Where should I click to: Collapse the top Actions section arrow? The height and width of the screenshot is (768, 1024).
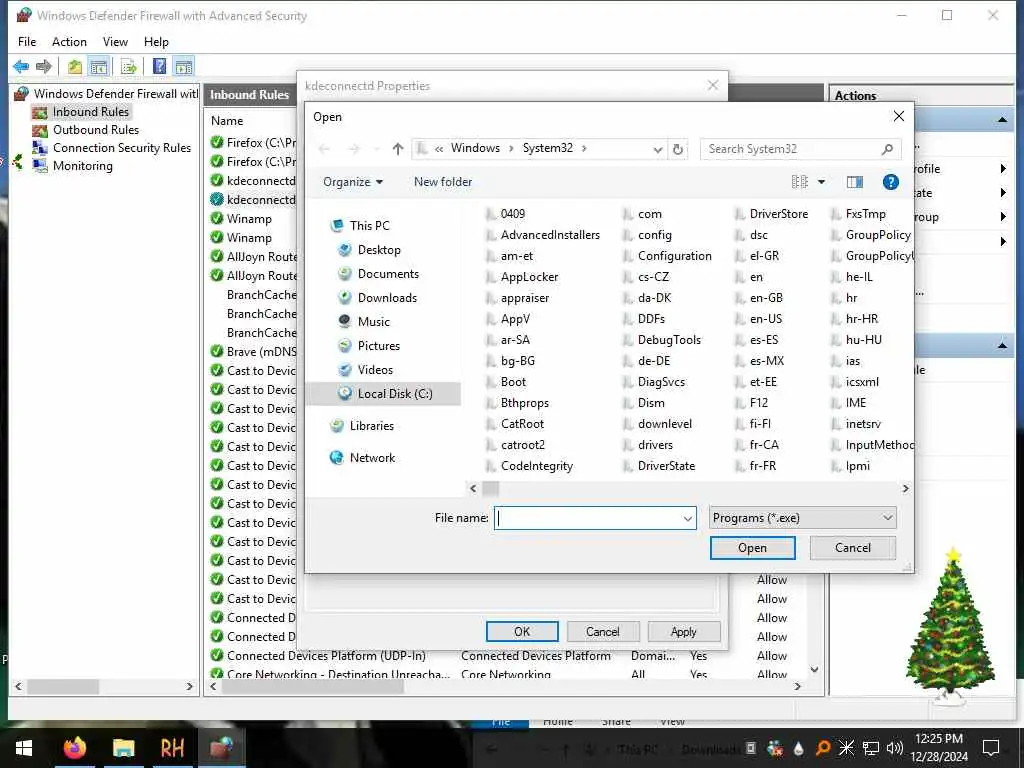[1002, 120]
